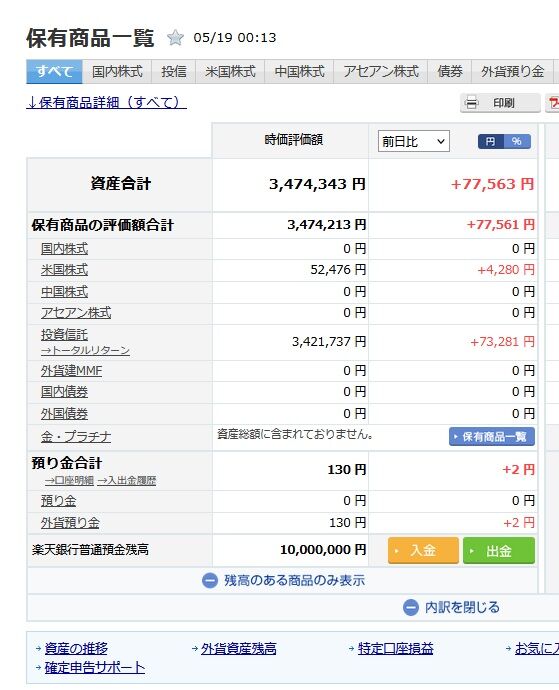Open the 前日比 dropdown

[x=414, y=141]
